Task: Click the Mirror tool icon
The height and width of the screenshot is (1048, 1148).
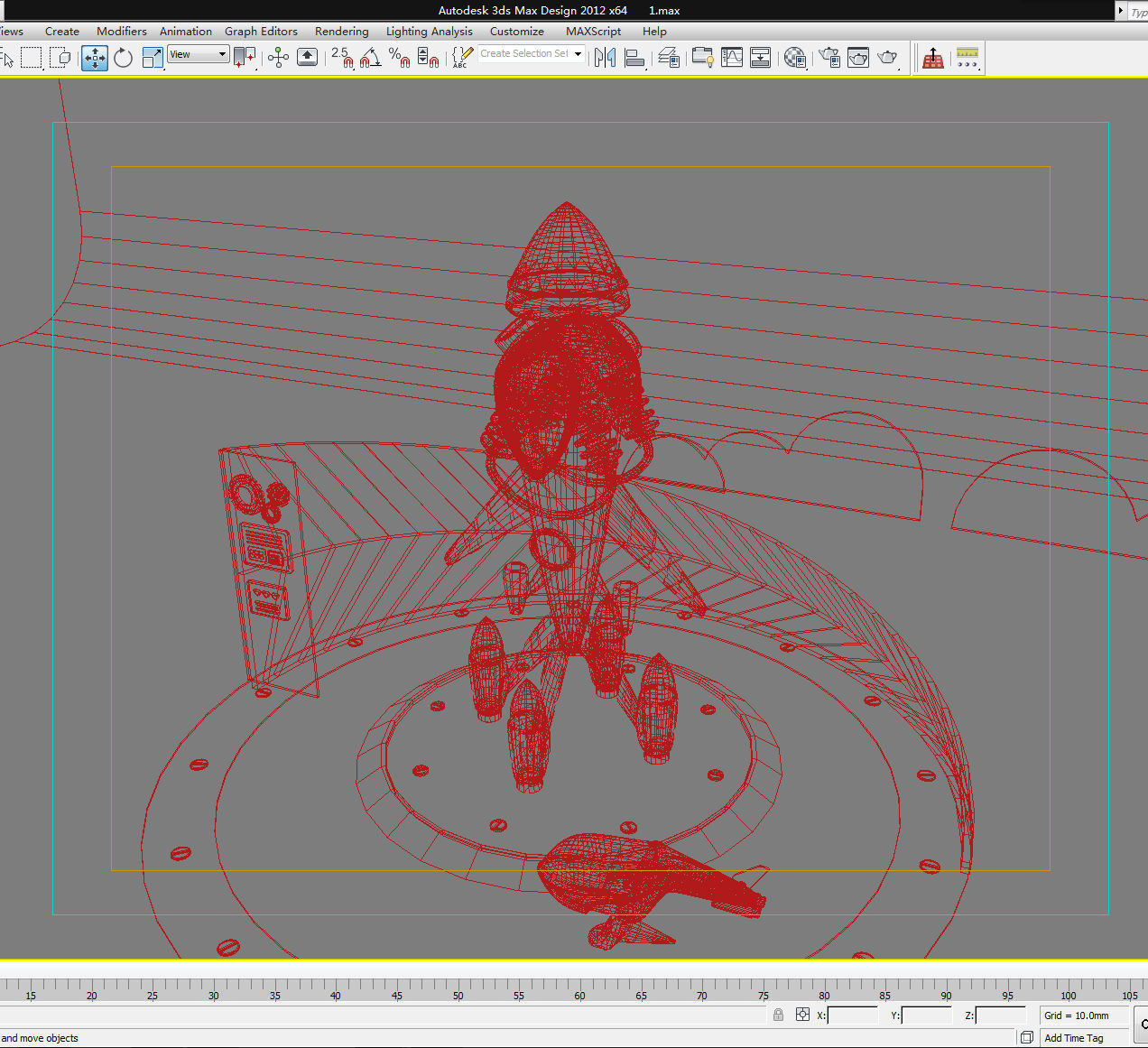Action: point(606,58)
